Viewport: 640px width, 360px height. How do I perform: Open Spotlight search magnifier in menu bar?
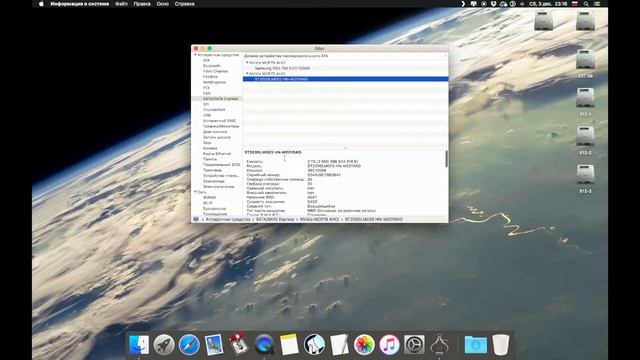[x=586, y=4]
